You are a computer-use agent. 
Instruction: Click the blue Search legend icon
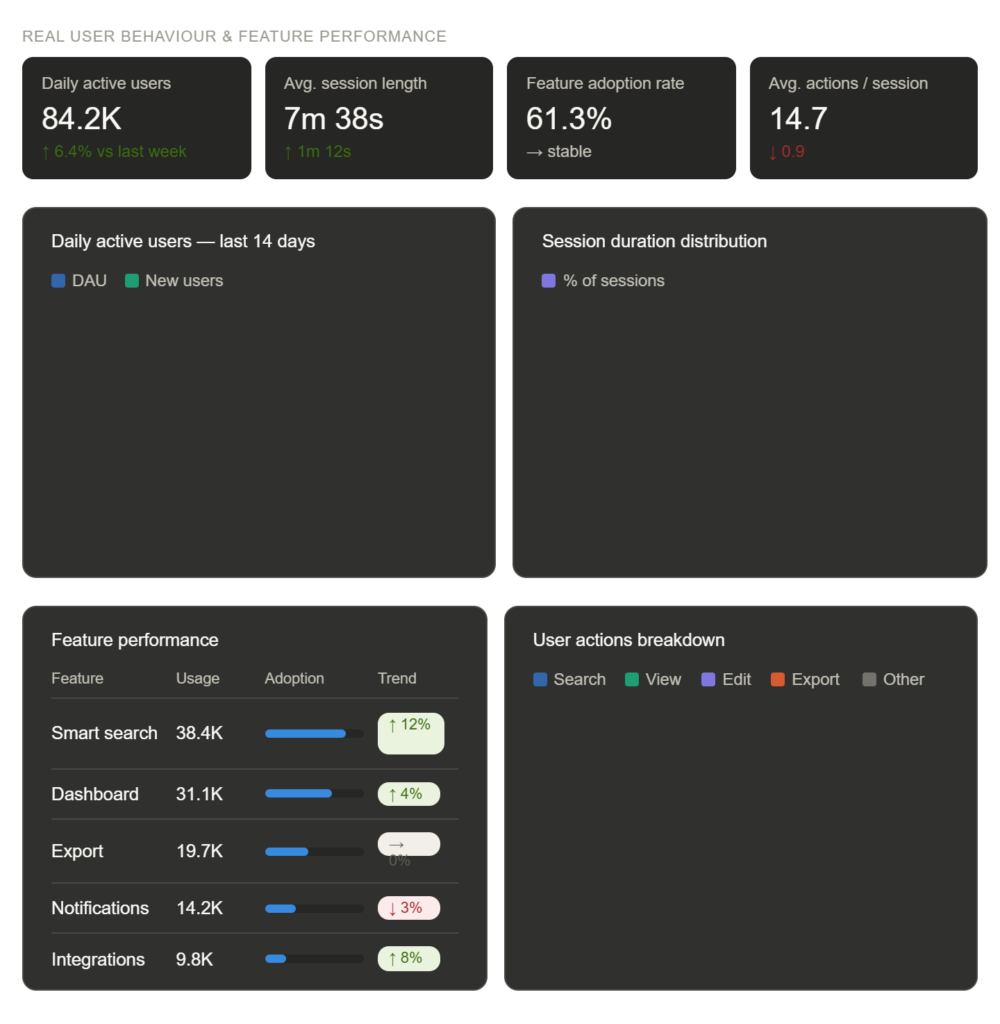539,679
